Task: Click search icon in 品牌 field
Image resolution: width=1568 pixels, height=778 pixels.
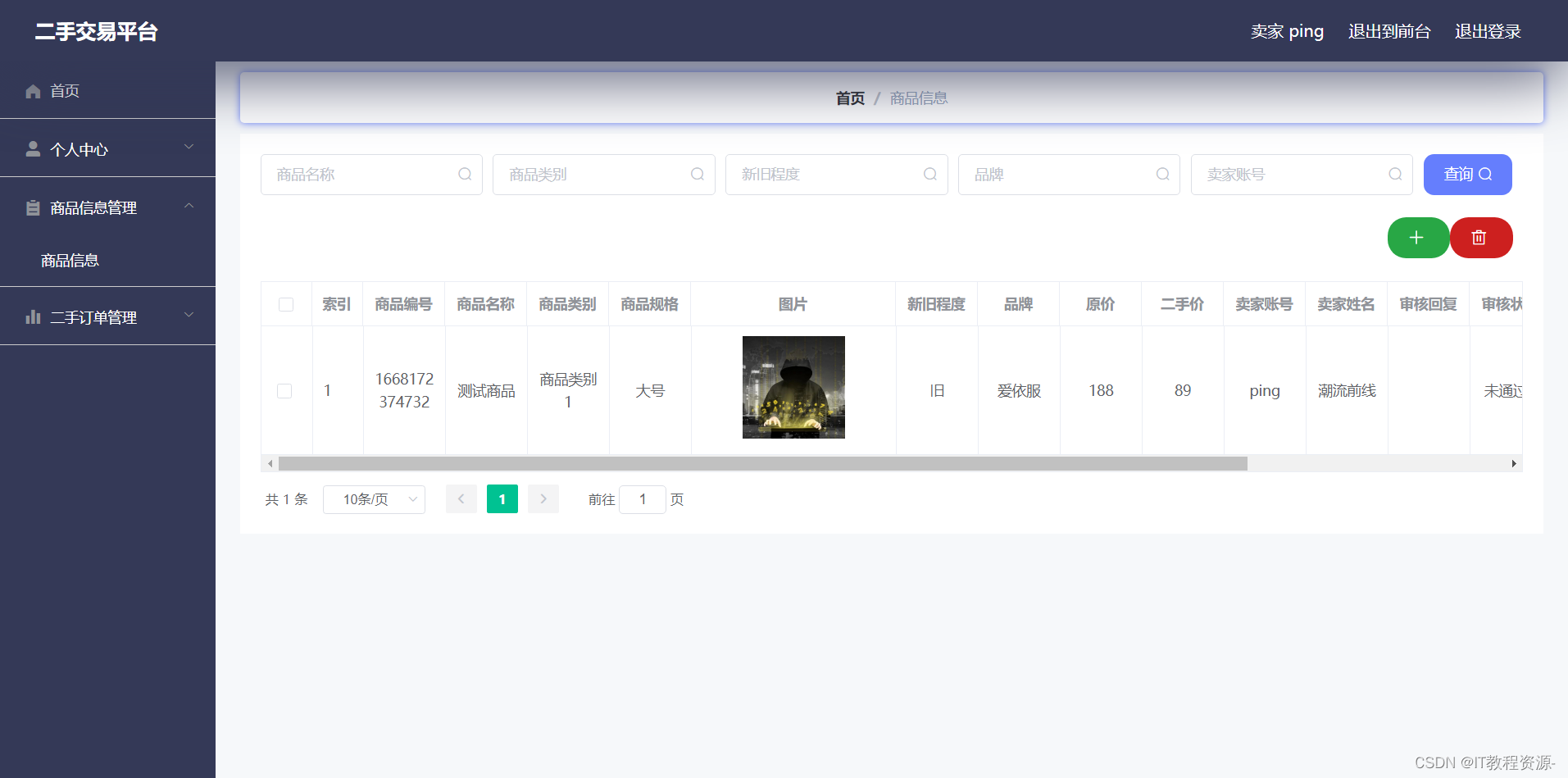Action: [x=1162, y=174]
